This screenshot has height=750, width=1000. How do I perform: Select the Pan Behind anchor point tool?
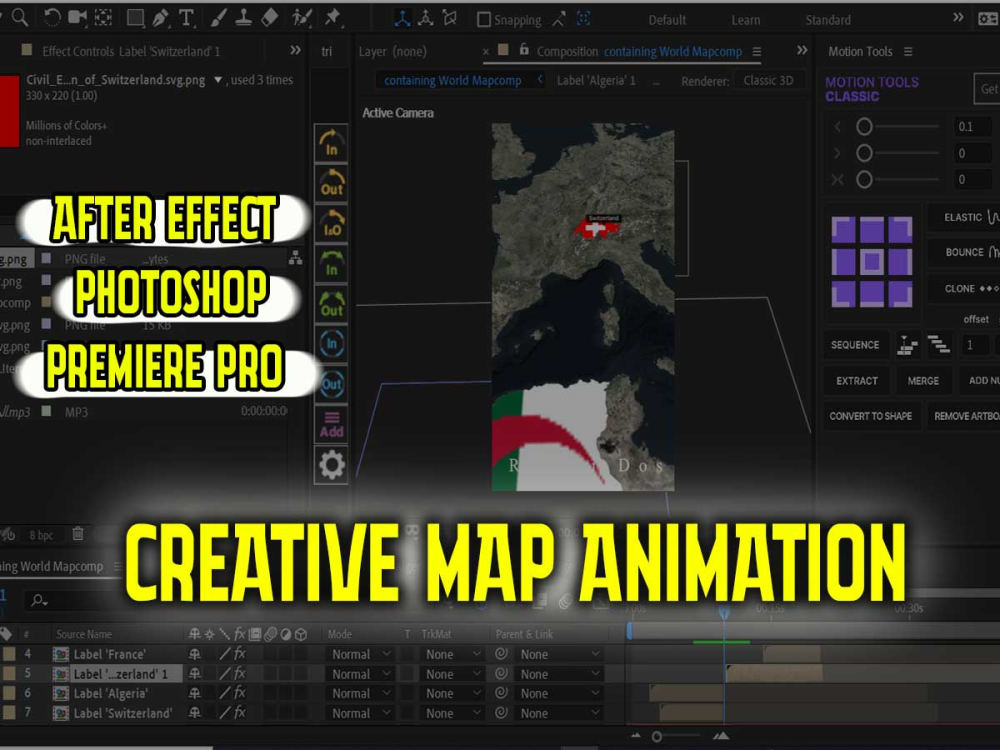coord(103,17)
